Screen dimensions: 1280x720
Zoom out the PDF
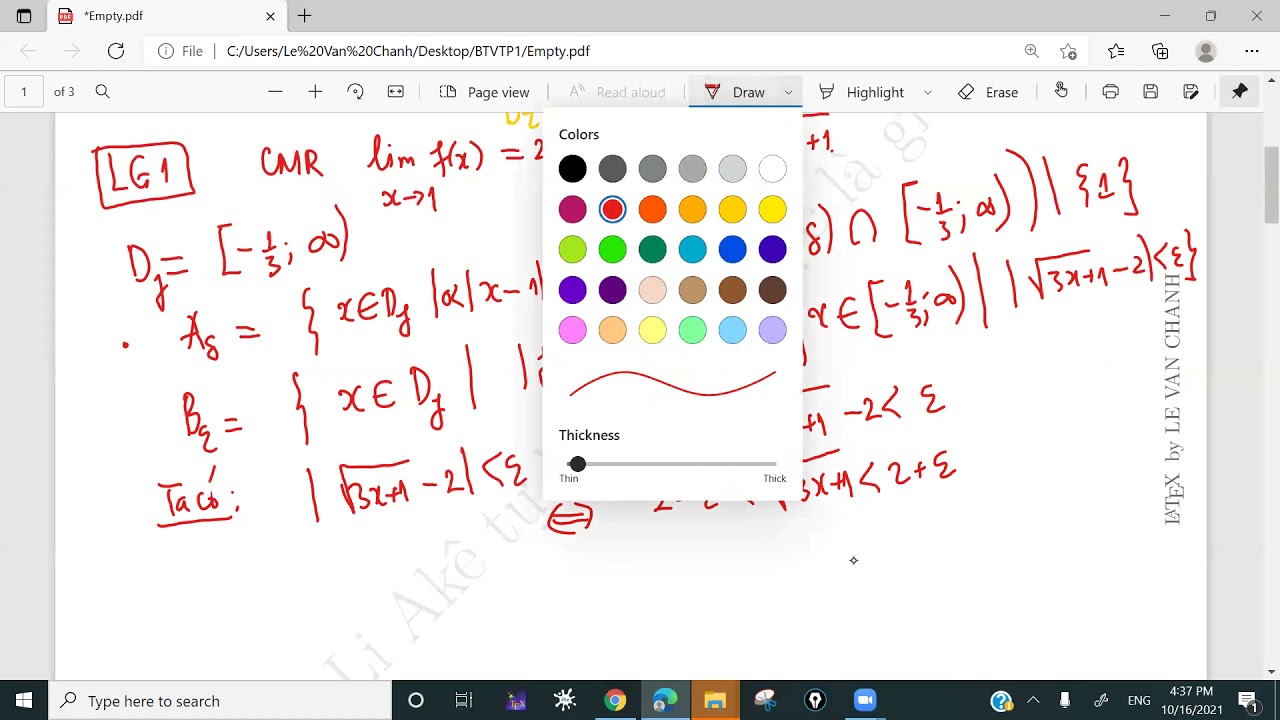point(275,92)
